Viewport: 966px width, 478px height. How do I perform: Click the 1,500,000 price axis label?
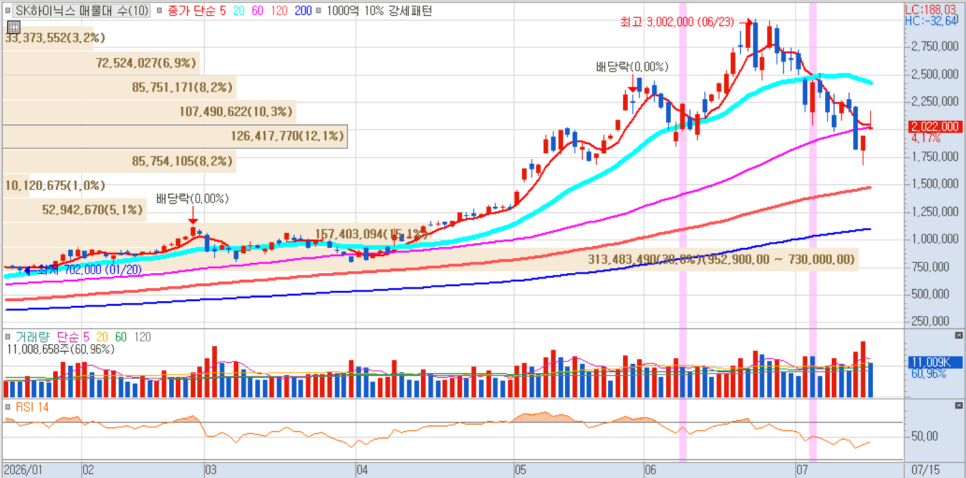pos(936,184)
